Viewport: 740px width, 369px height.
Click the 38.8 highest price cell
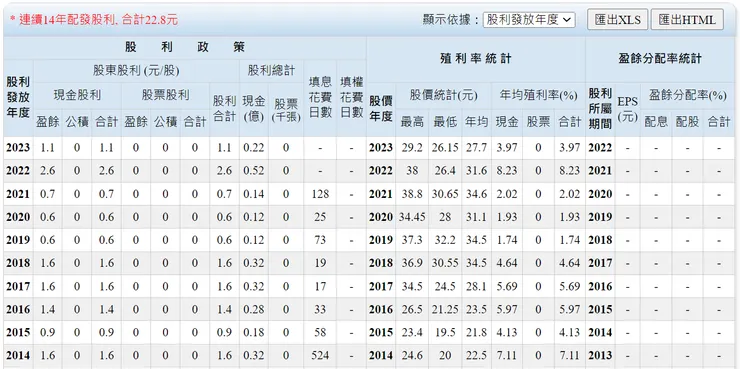point(412,194)
